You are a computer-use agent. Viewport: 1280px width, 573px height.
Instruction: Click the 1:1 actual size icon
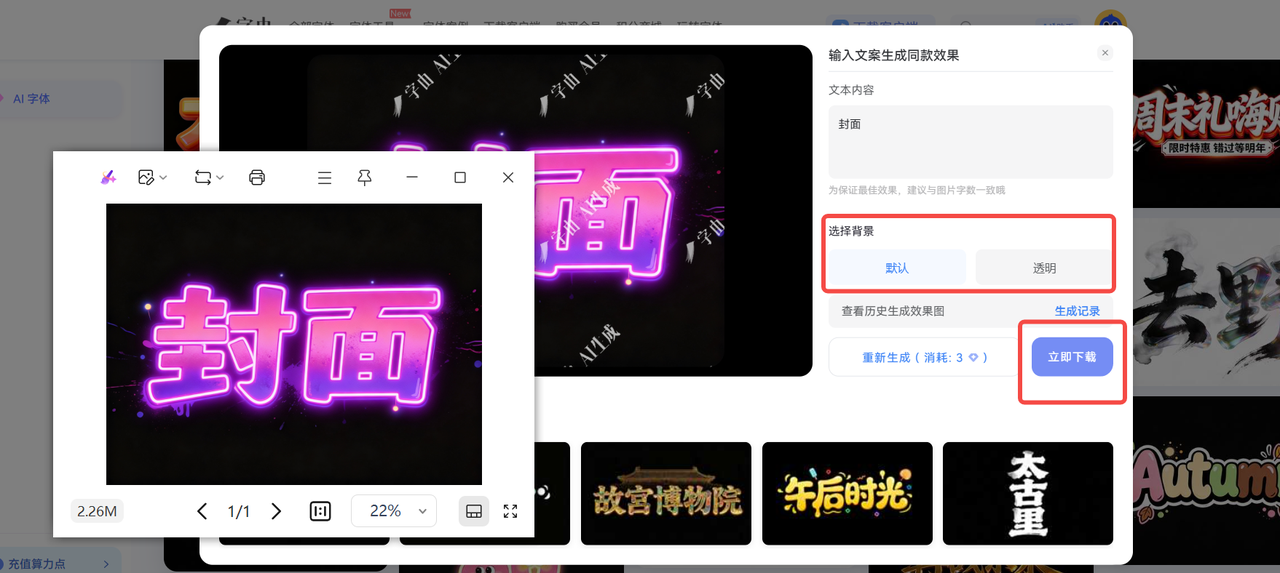click(x=320, y=511)
